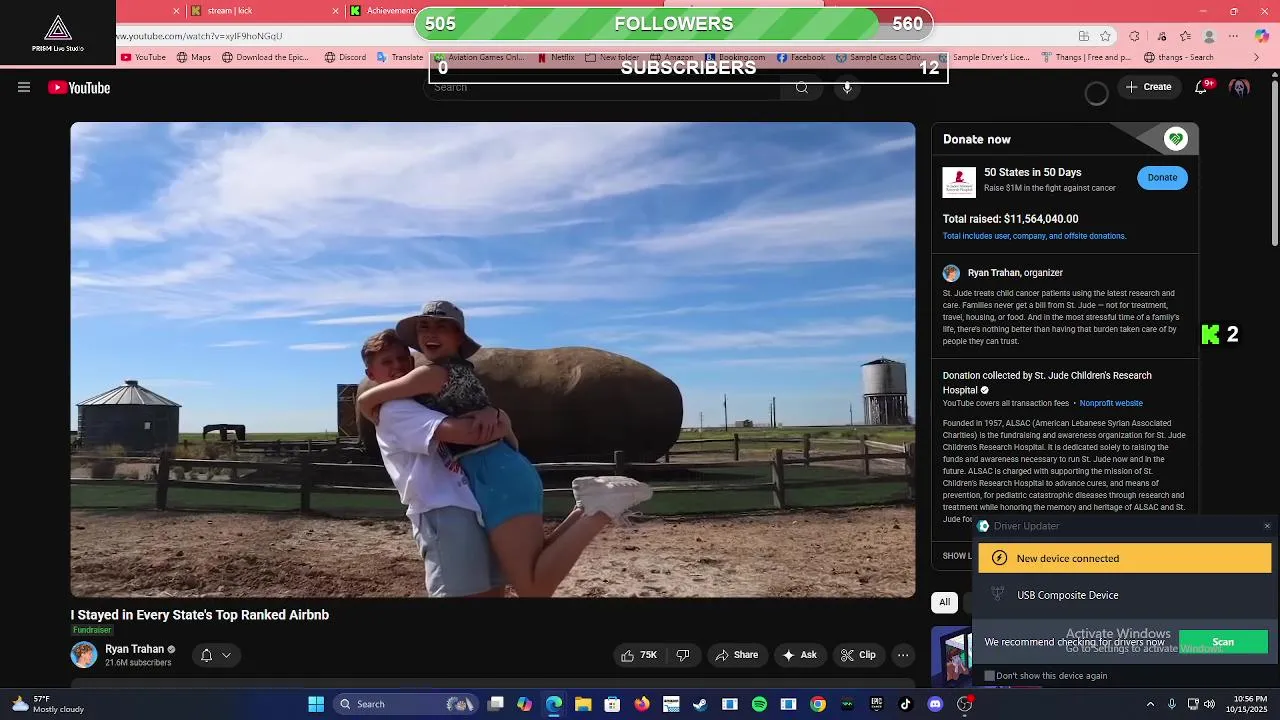
Task: Click the PRISM Live Studio logo
Action: pos(58,32)
